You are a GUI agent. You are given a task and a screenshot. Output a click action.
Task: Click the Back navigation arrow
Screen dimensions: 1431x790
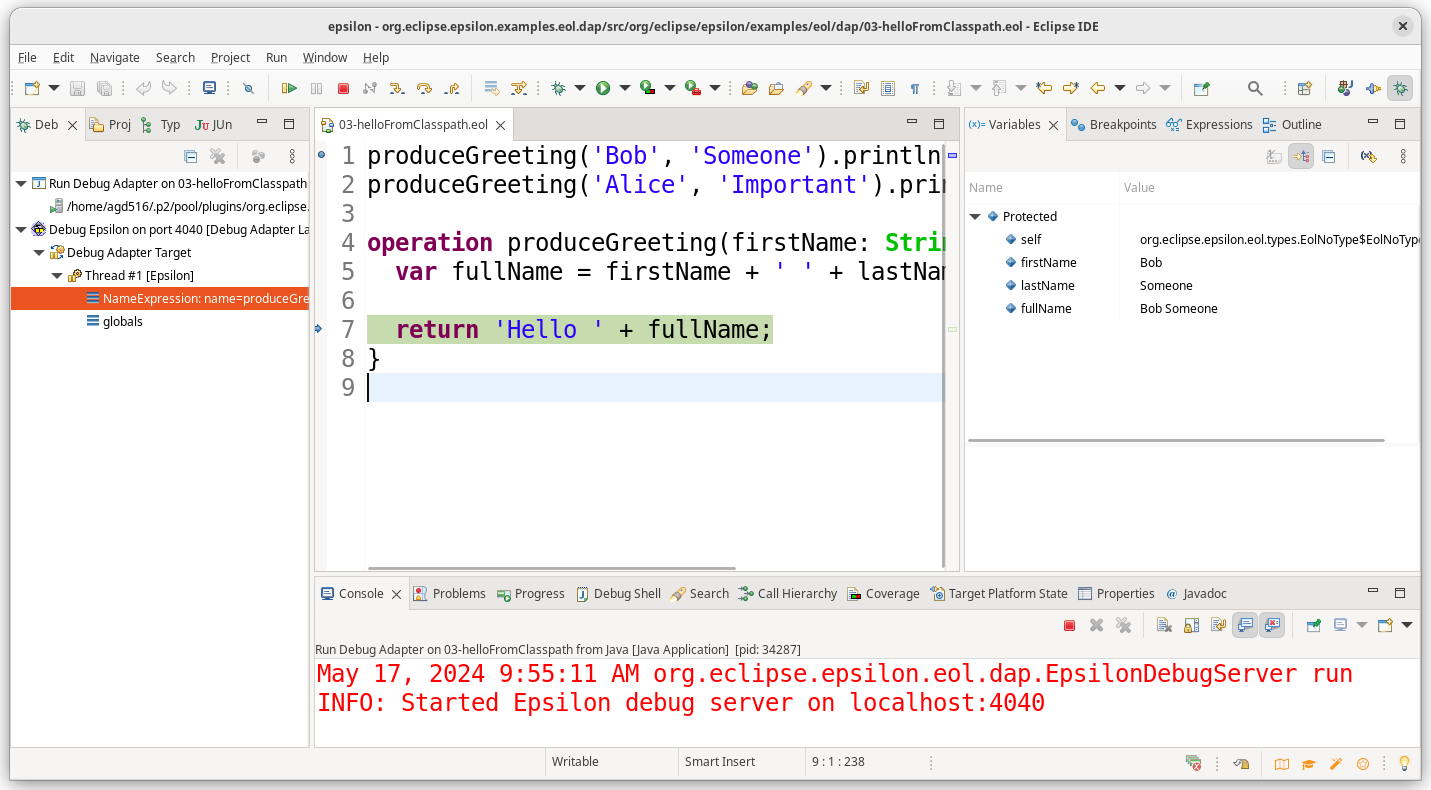click(1098, 88)
